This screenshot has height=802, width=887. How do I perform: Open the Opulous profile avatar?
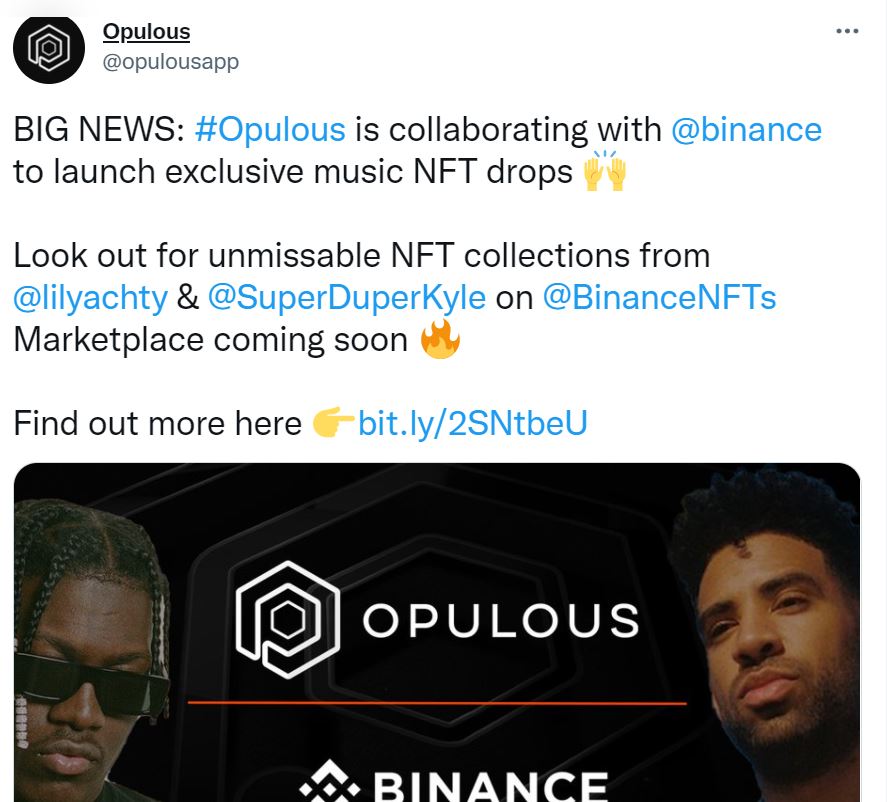point(49,49)
